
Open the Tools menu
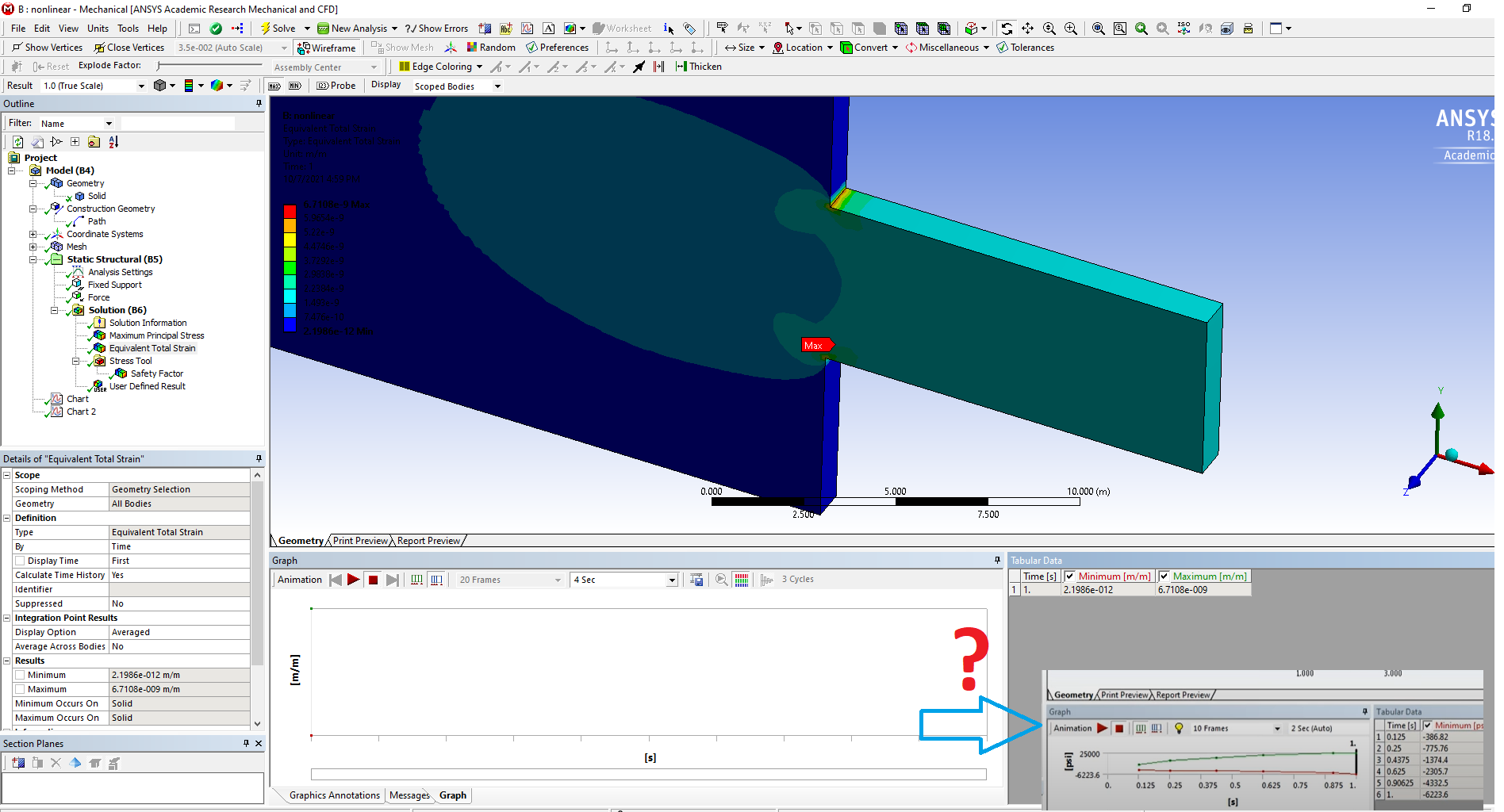click(129, 29)
